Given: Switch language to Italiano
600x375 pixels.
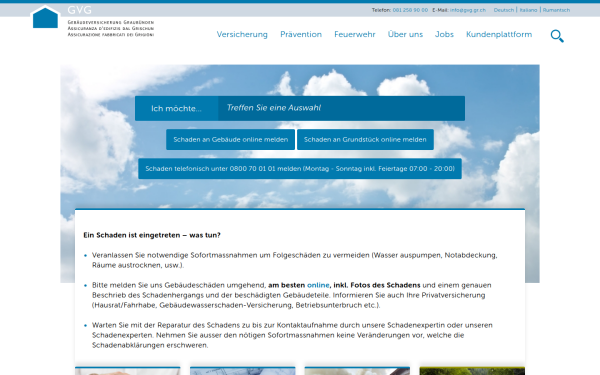Looking at the screenshot, I should pyautogui.click(x=528, y=10).
